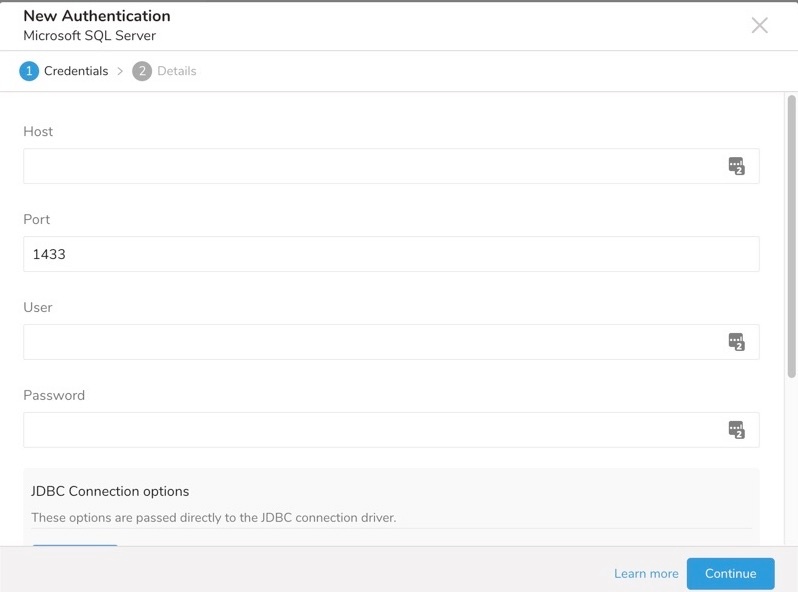Open the Learn more link
This screenshot has width=798, height=592.
click(646, 574)
